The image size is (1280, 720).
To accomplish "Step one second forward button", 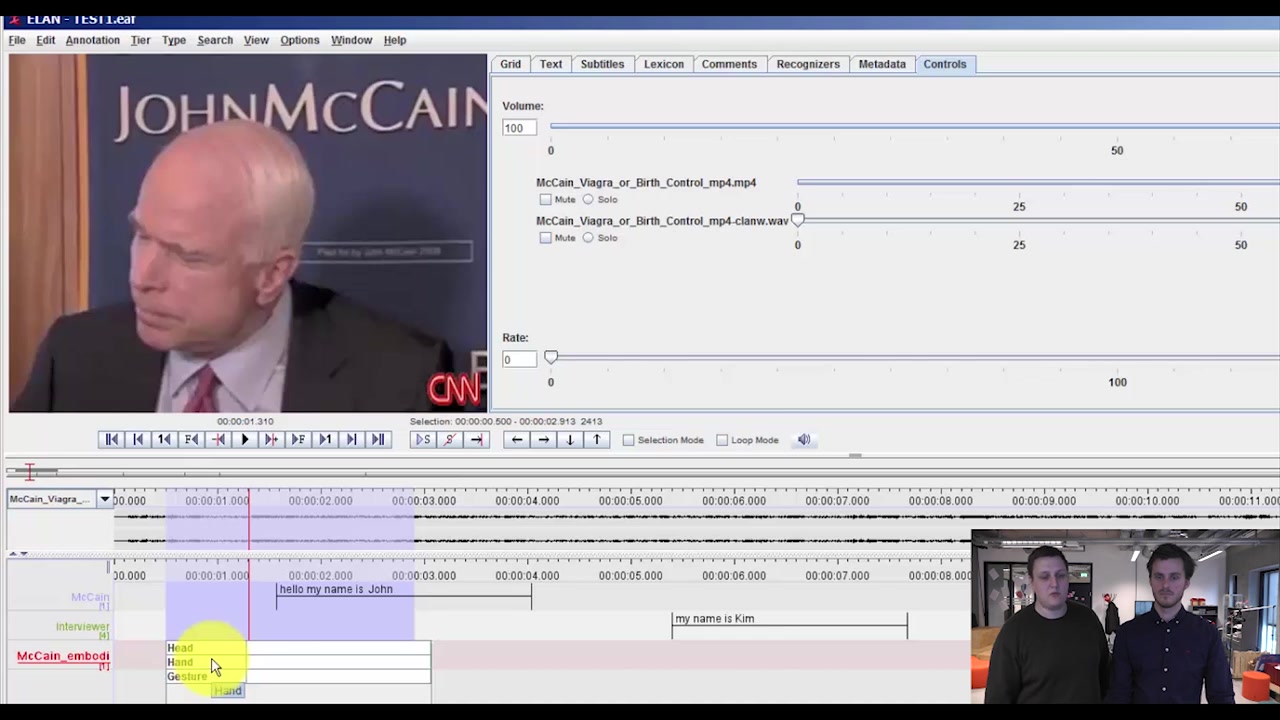I will 325,440.
